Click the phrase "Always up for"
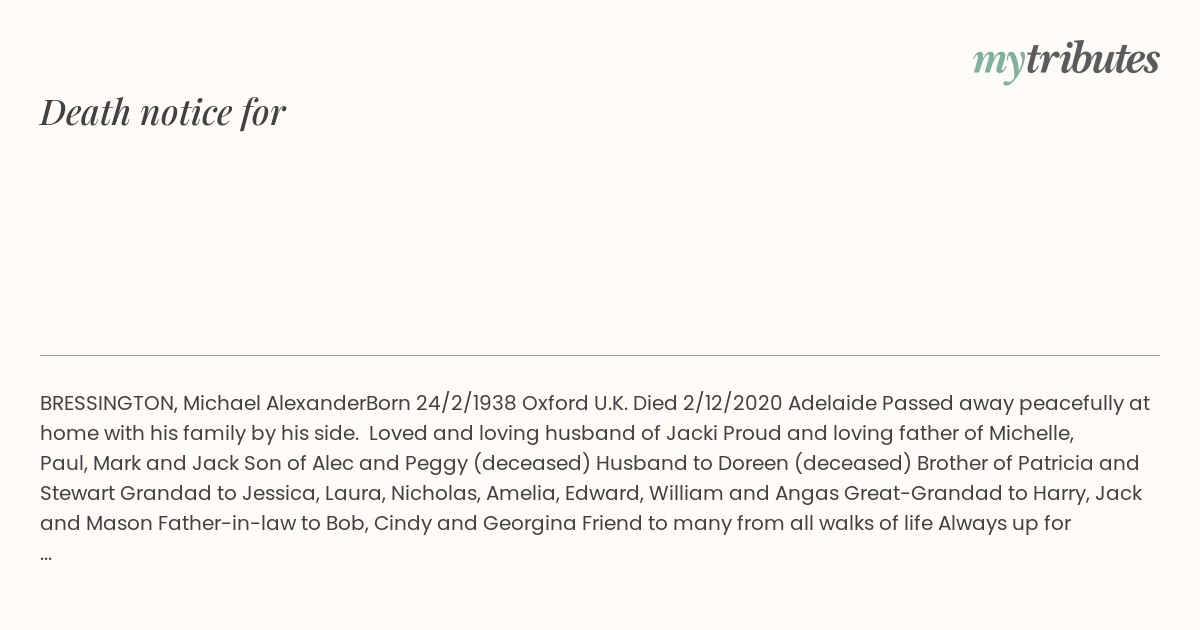 click(x=1004, y=524)
